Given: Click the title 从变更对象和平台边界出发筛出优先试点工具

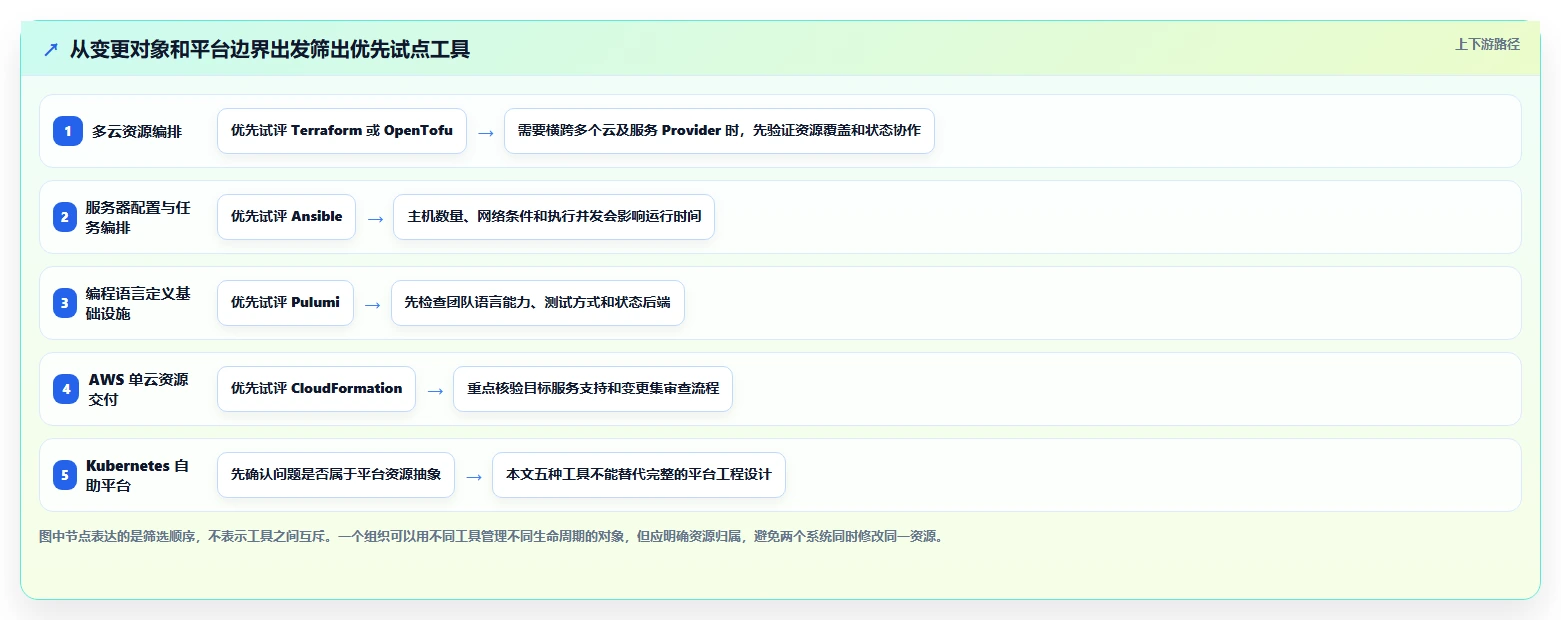Looking at the screenshot, I should click(x=270, y=49).
